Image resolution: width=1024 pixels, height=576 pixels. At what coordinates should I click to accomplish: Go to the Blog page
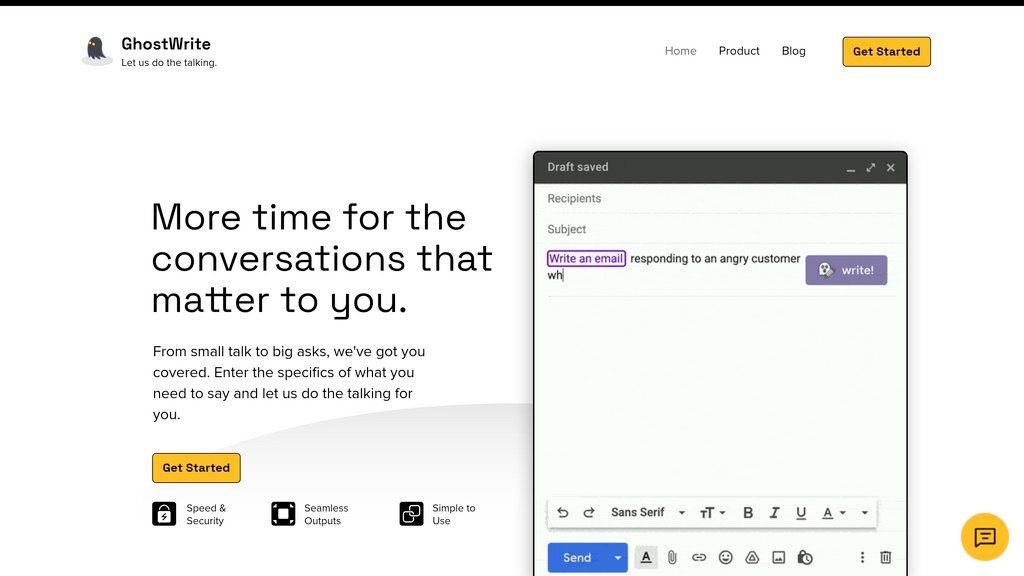click(x=793, y=51)
